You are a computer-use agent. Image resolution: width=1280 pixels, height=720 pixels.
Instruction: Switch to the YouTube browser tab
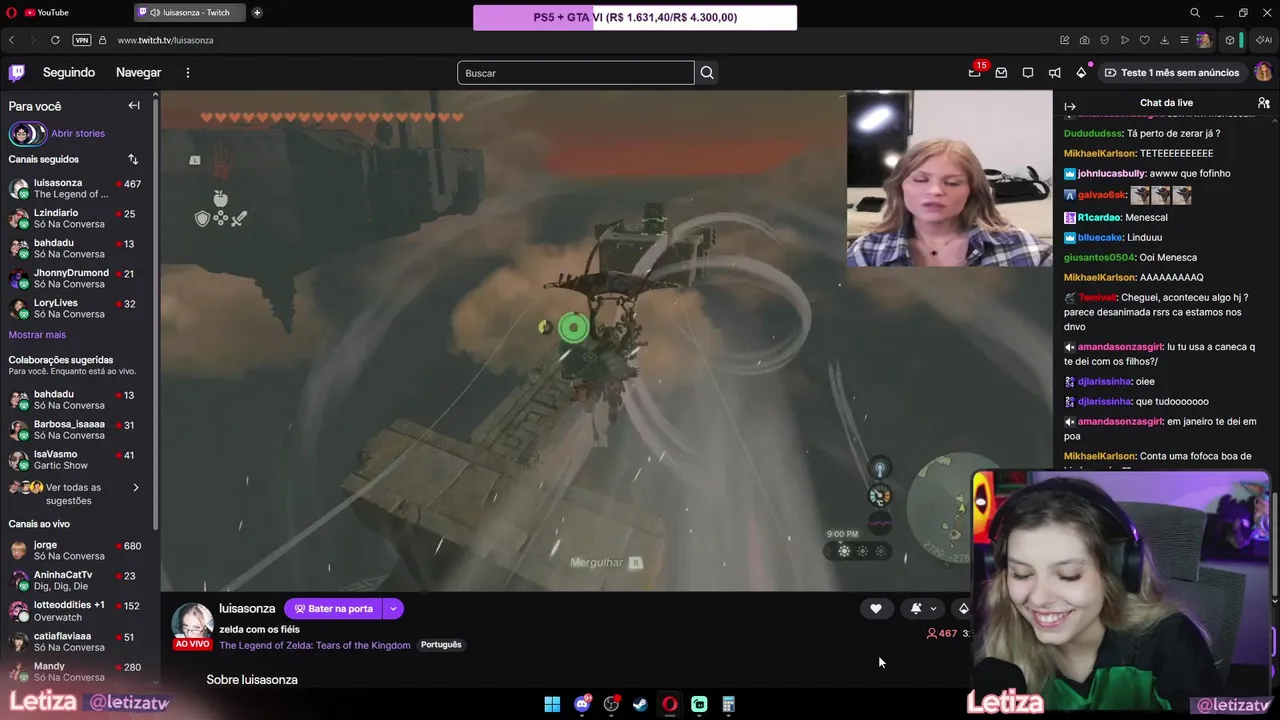point(46,12)
